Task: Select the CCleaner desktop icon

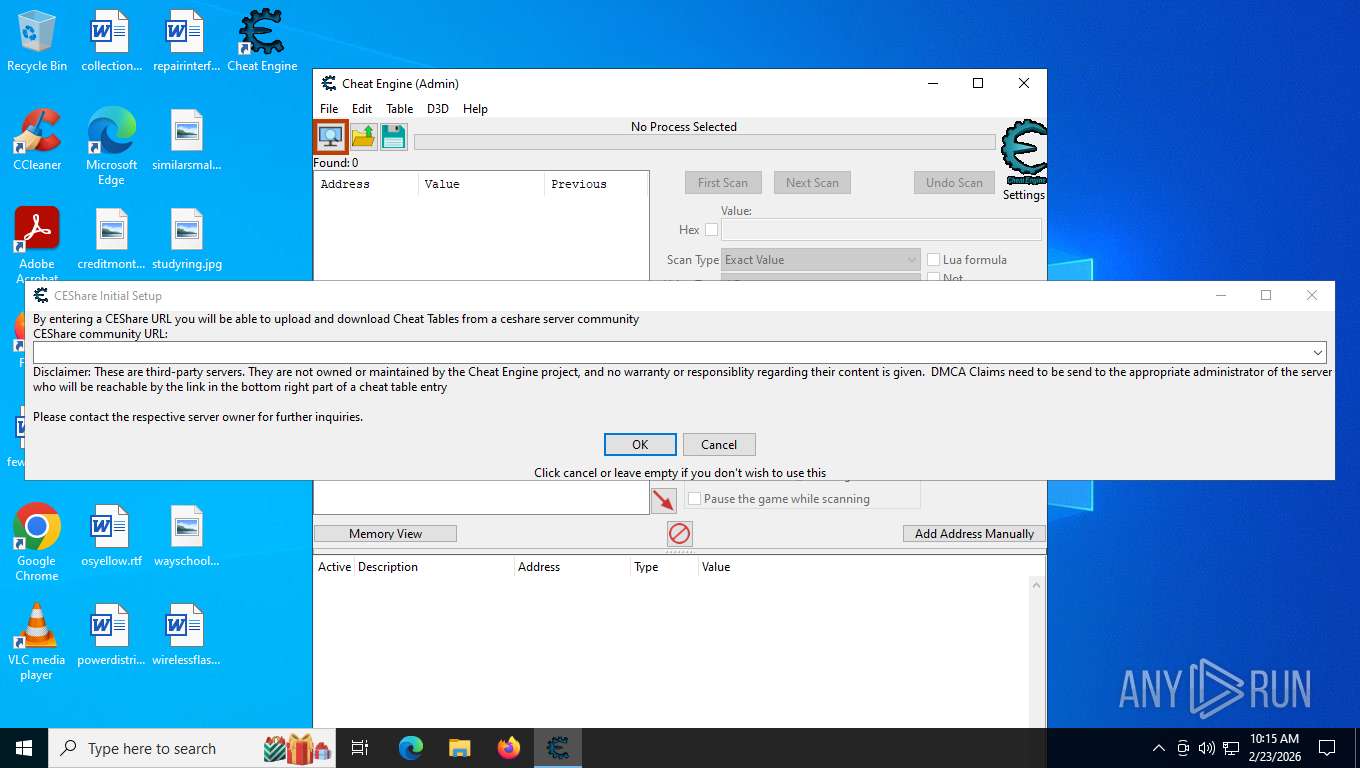Action: click(37, 140)
